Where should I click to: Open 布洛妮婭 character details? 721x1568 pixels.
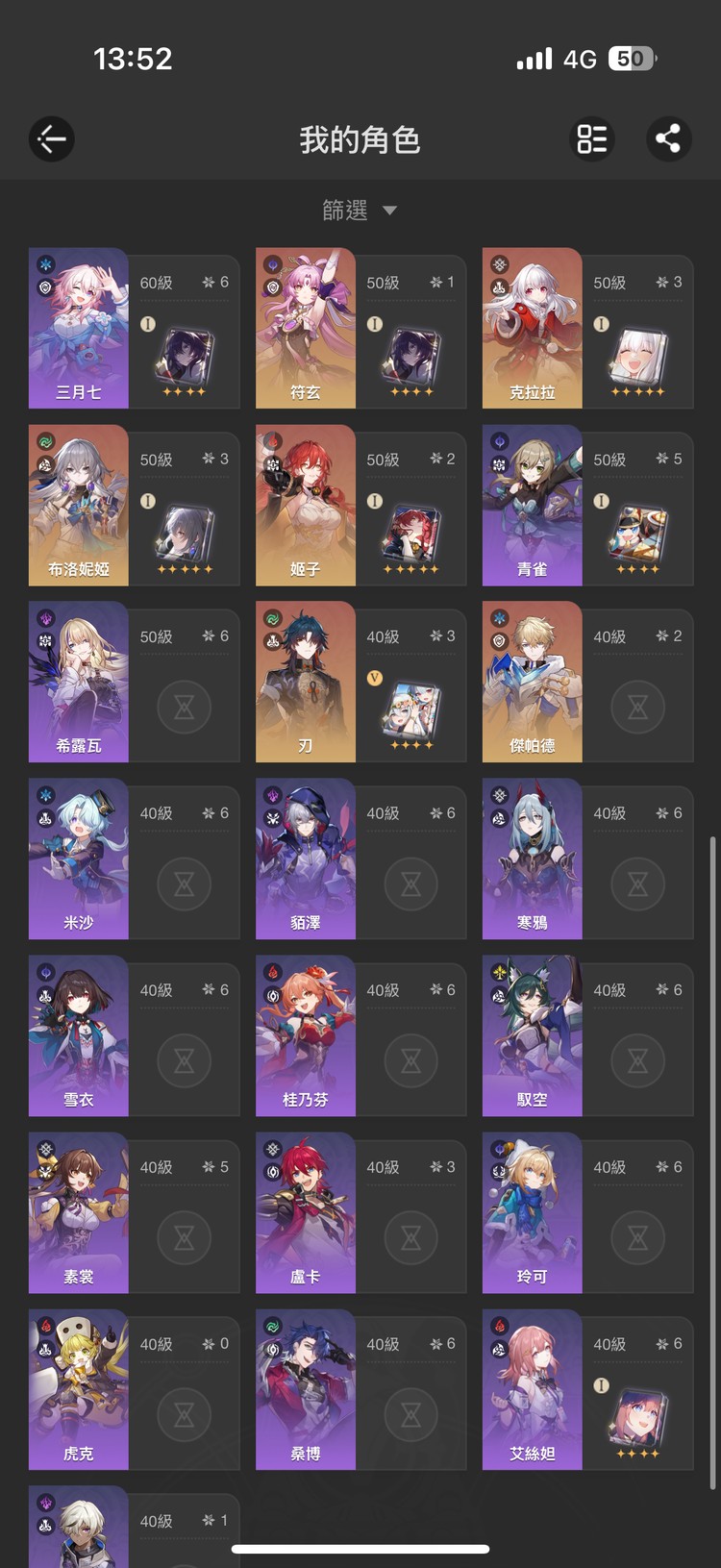pos(79,505)
